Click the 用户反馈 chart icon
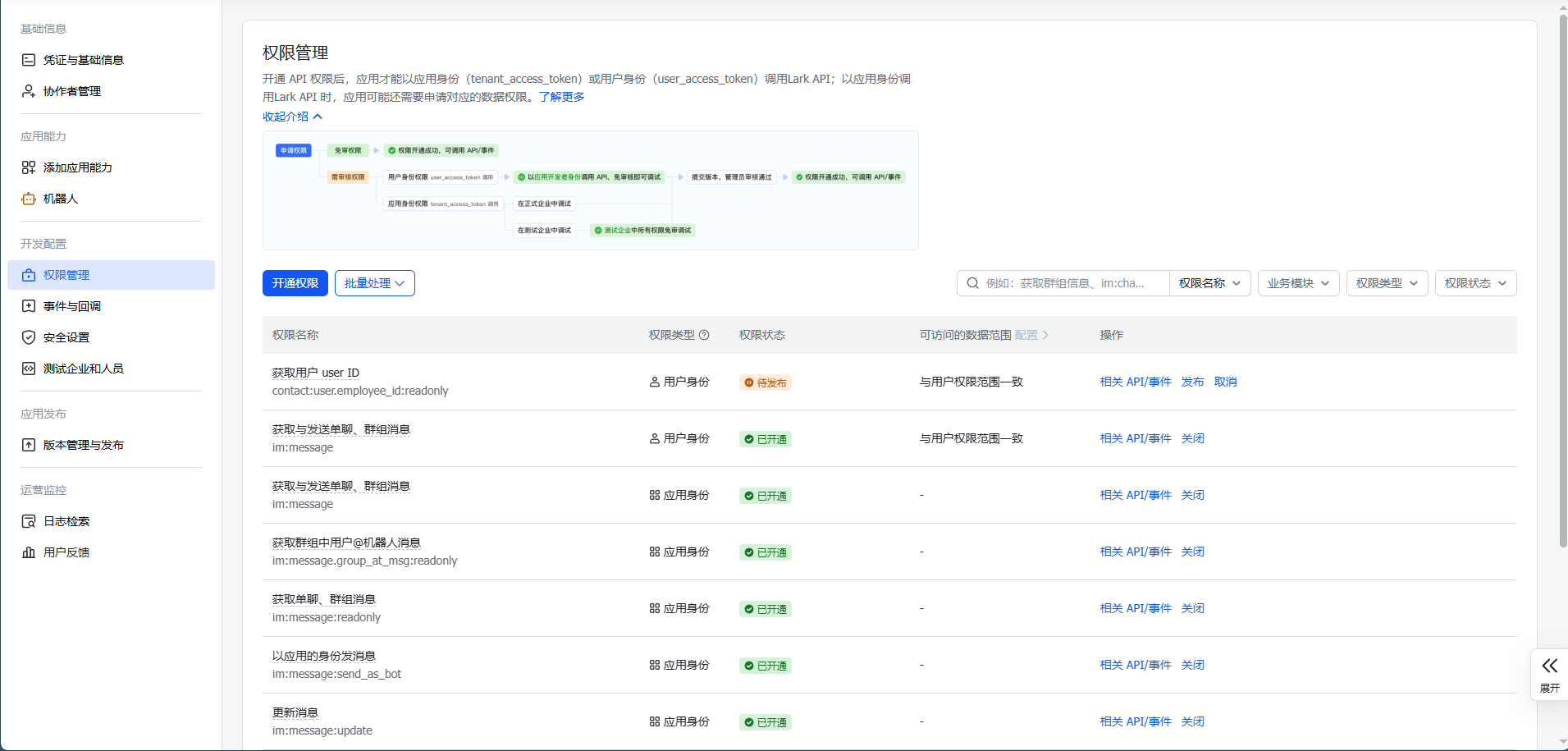Image resolution: width=1568 pixels, height=751 pixels. pos(29,552)
